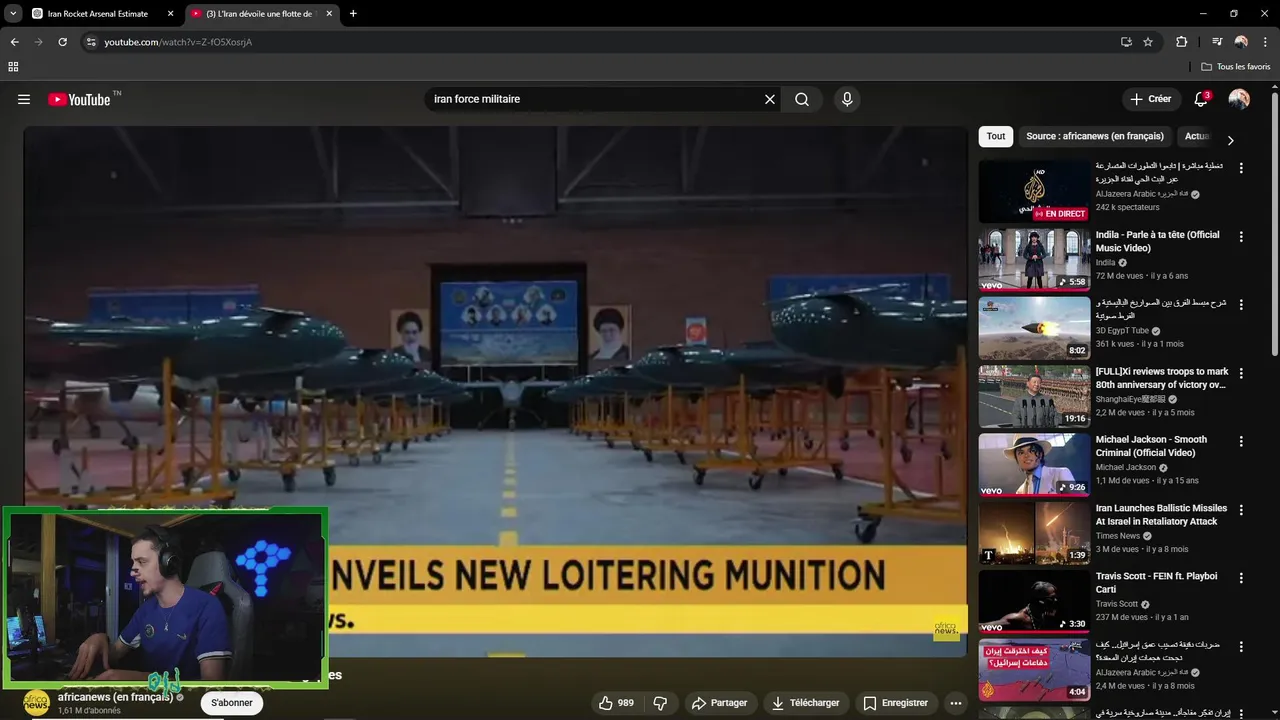Screen dimensions: 1280x720
Task: View site information icon in address bar
Action: pyautogui.click(x=91, y=42)
